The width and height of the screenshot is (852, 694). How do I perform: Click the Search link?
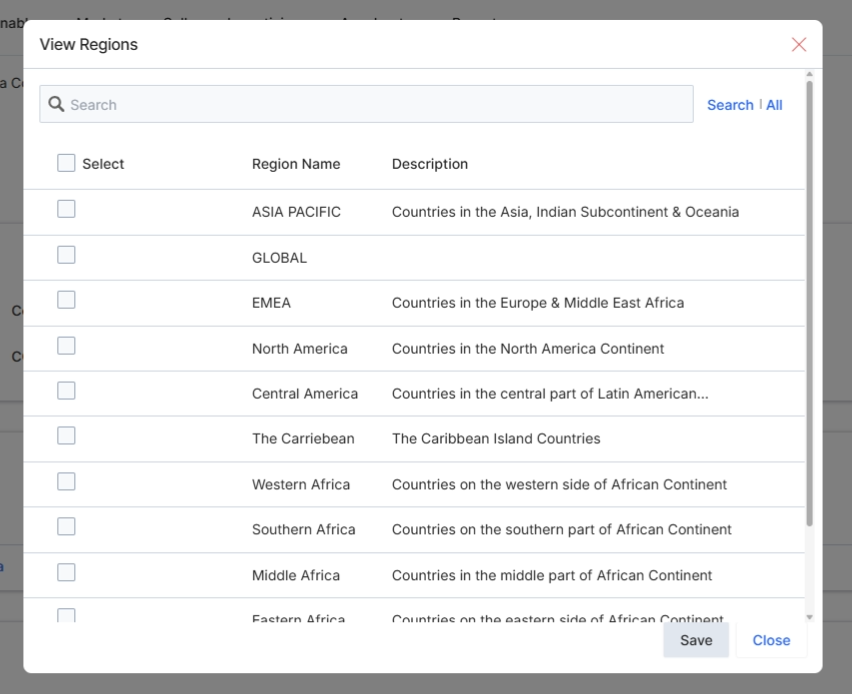click(730, 105)
